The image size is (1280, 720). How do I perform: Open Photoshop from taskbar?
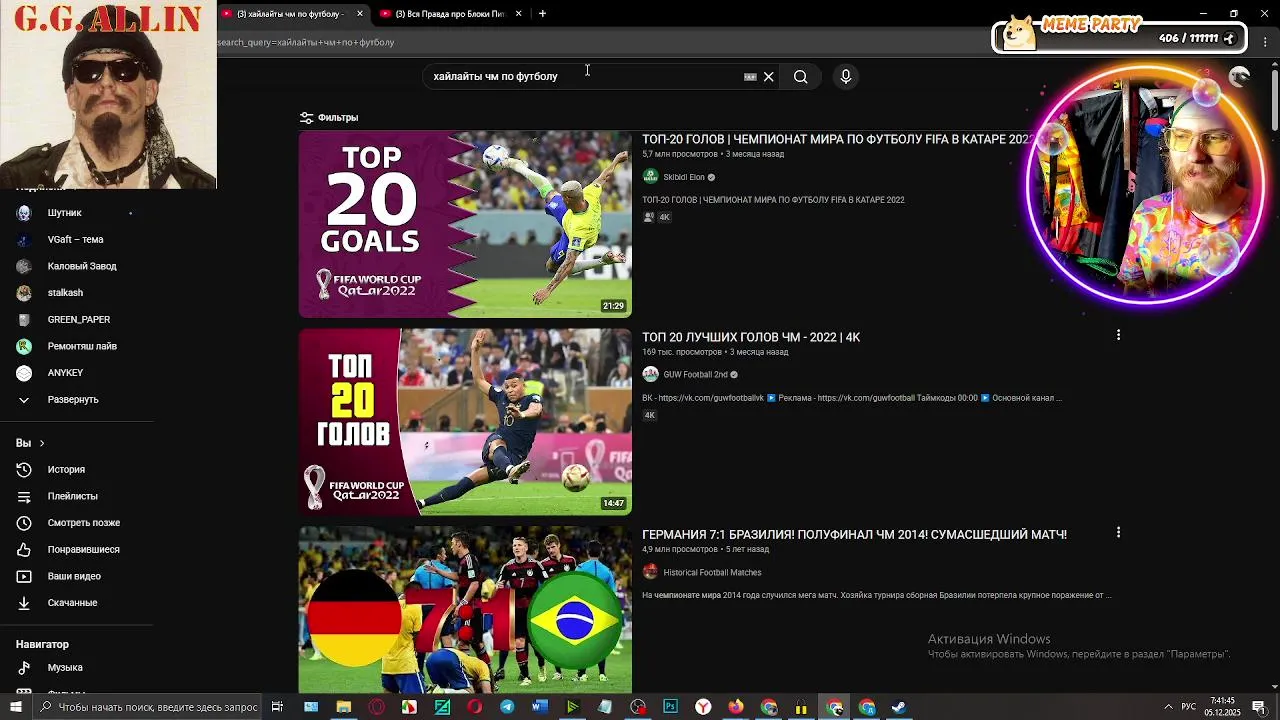pyautogui.click(x=670, y=707)
